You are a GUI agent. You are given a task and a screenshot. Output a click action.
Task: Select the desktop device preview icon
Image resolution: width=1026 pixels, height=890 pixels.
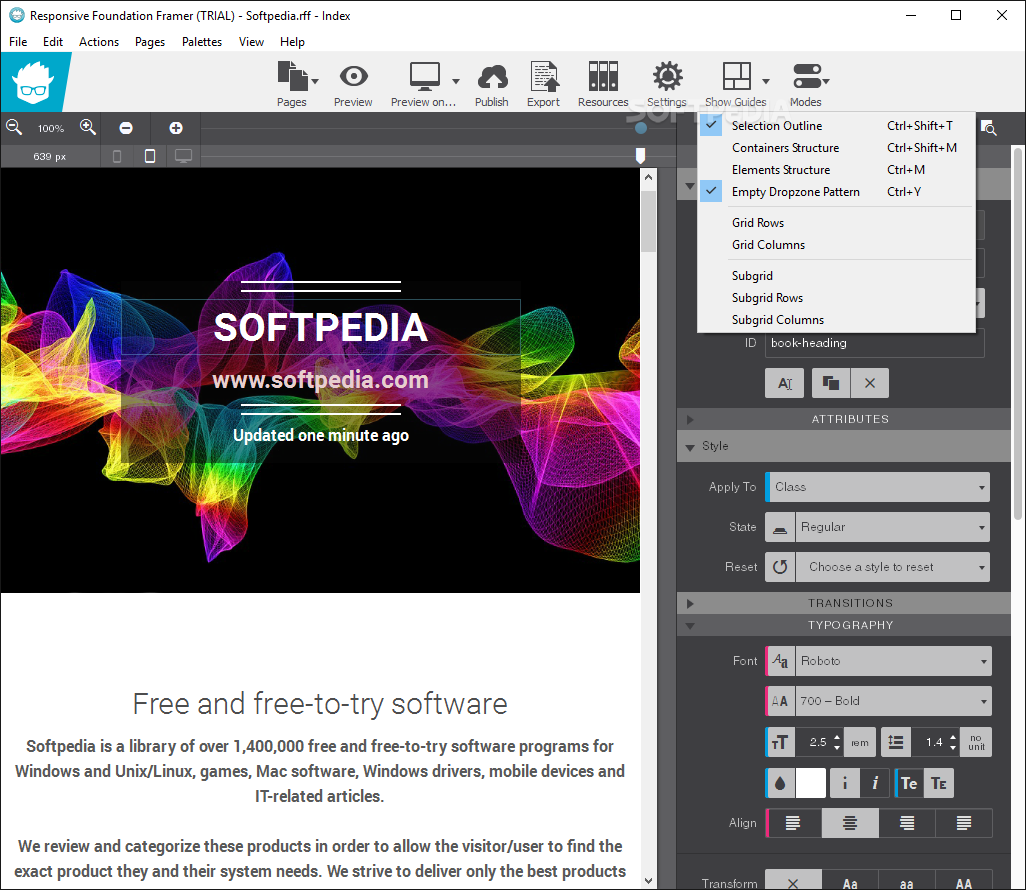point(183,156)
